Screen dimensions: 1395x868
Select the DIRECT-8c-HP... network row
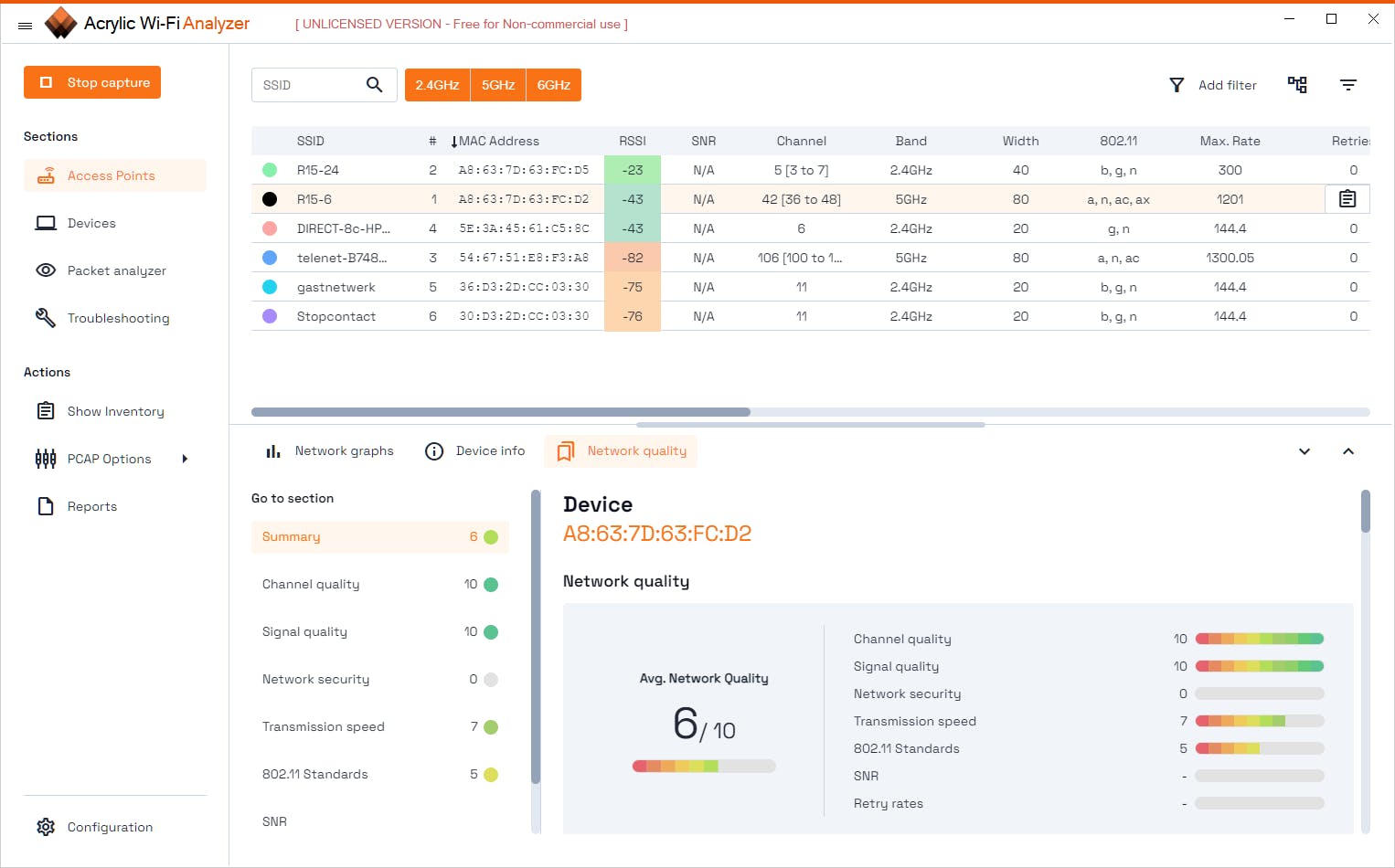point(811,228)
